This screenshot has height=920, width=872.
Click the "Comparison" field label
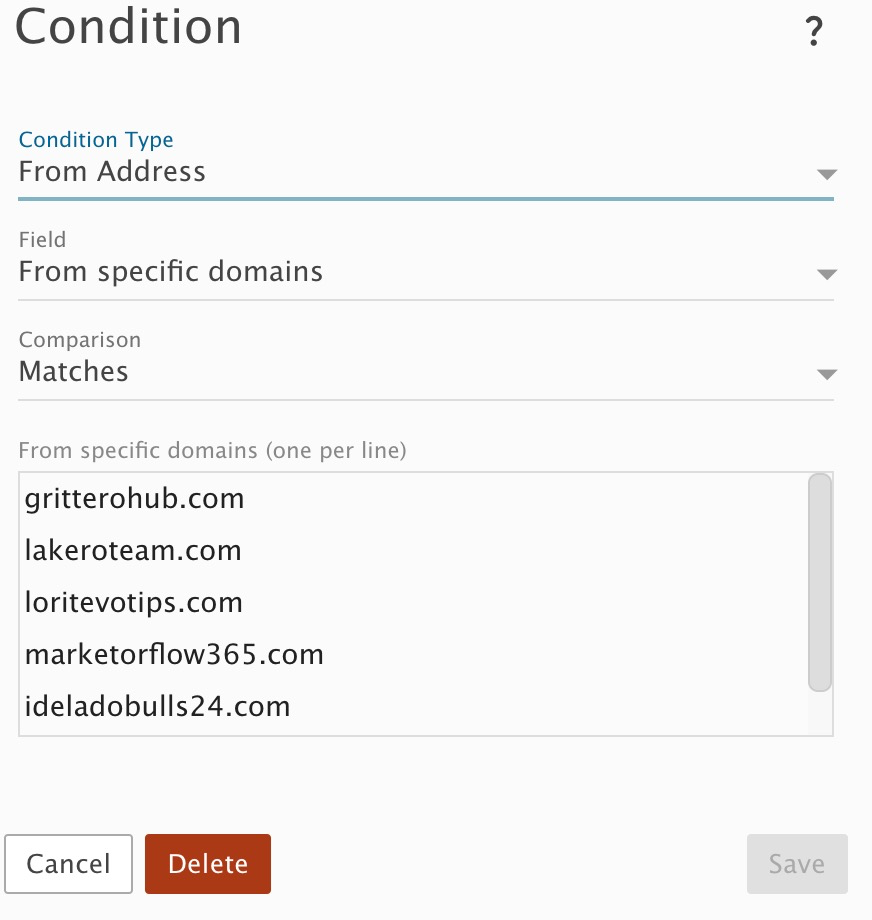(x=80, y=340)
